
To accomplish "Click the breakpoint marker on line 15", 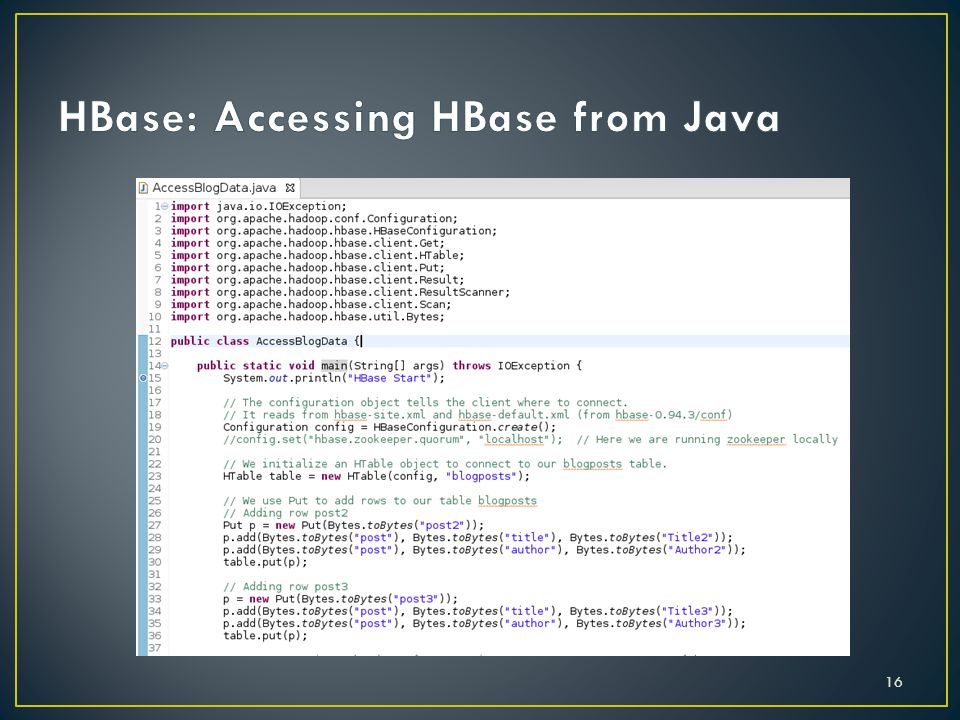I will point(143,378).
